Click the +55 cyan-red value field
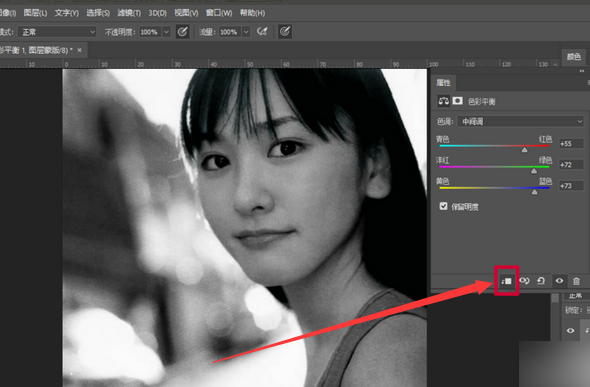This screenshot has width=590, height=387. pyautogui.click(x=571, y=144)
